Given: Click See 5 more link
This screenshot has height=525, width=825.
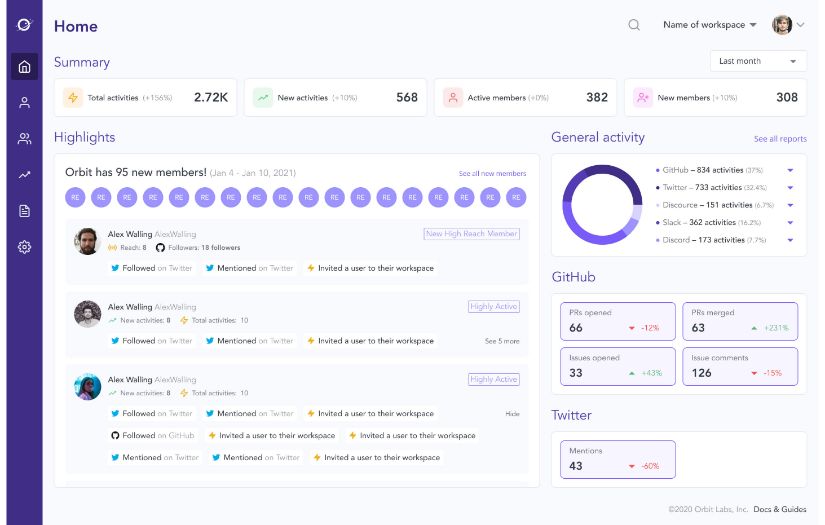Looking at the screenshot, I should tap(502, 341).
